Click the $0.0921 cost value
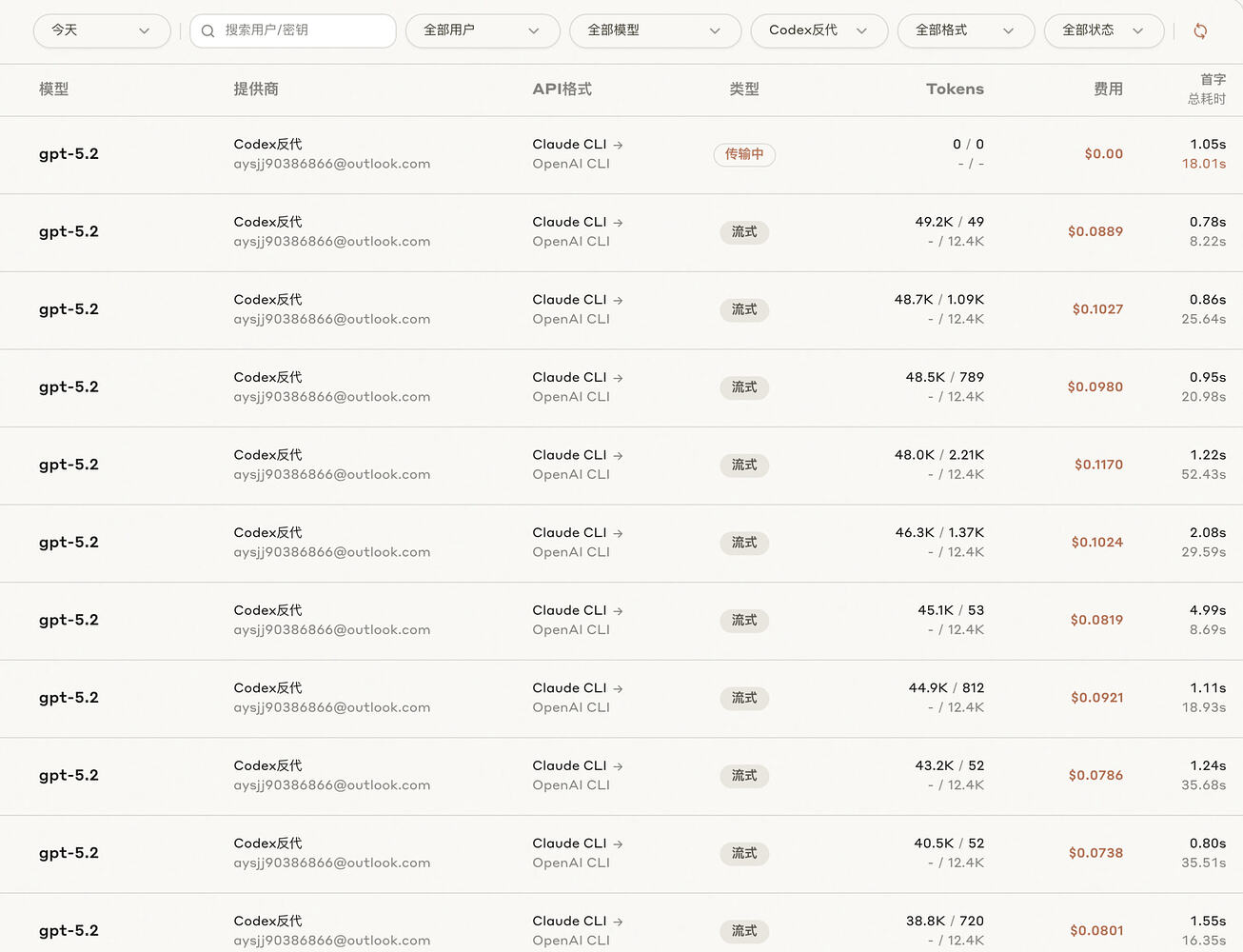This screenshot has height=952, width=1243. coord(1097,698)
